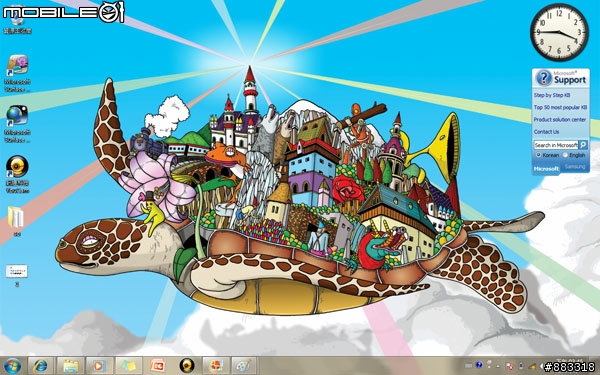Click the red icon in system tray
Image resolution: width=600 pixels, height=375 pixels.
pyautogui.click(x=510, y=366)
